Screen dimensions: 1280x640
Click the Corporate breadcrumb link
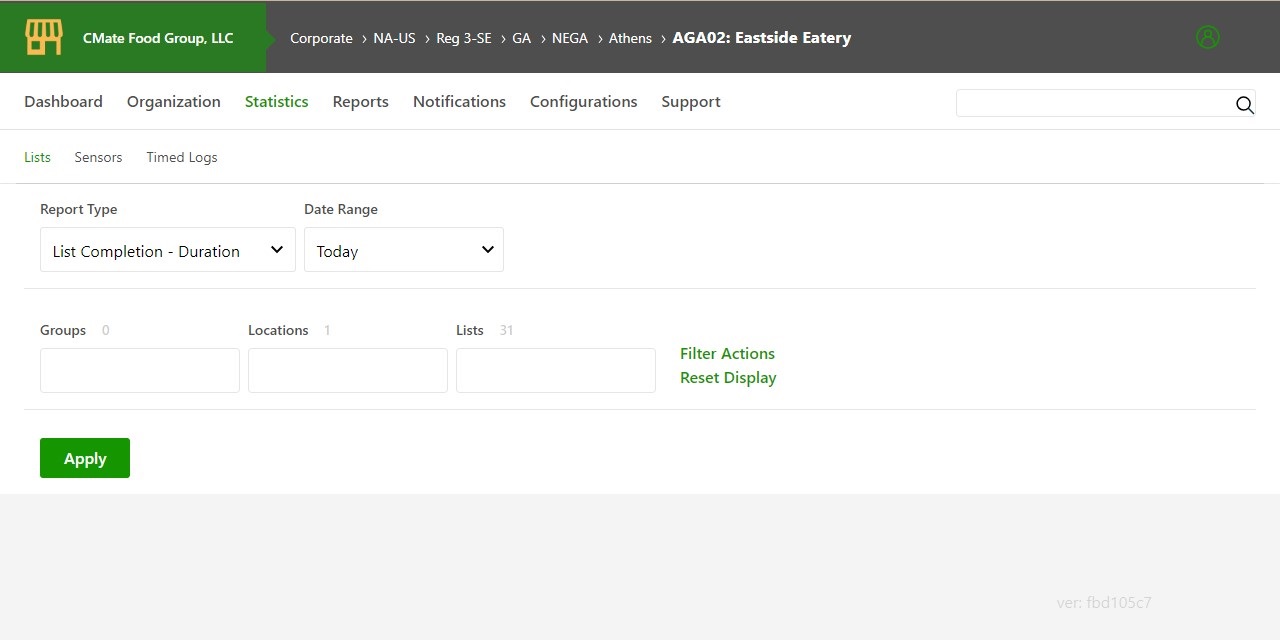tap(321, 39)
